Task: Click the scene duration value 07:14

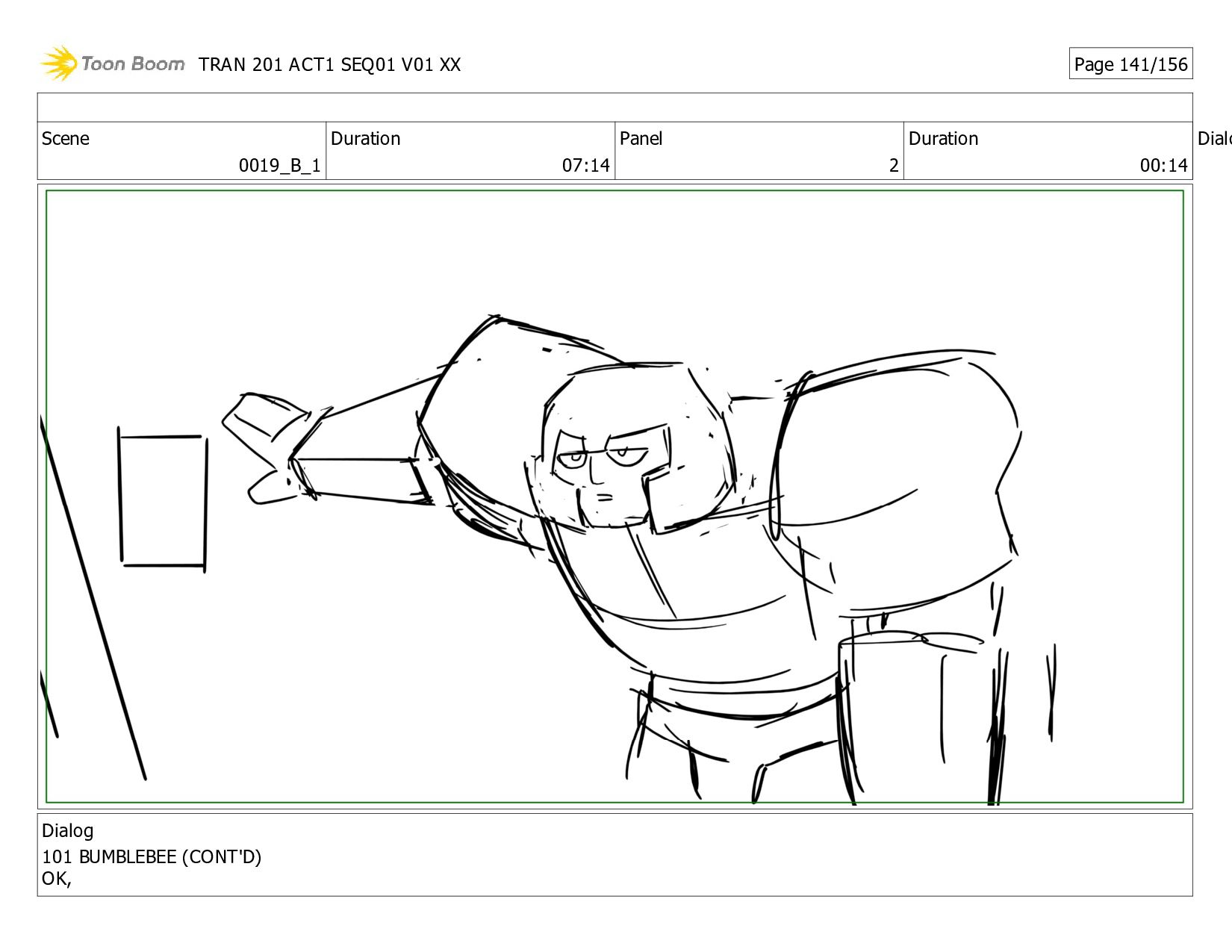Action: tap(586, 166)
